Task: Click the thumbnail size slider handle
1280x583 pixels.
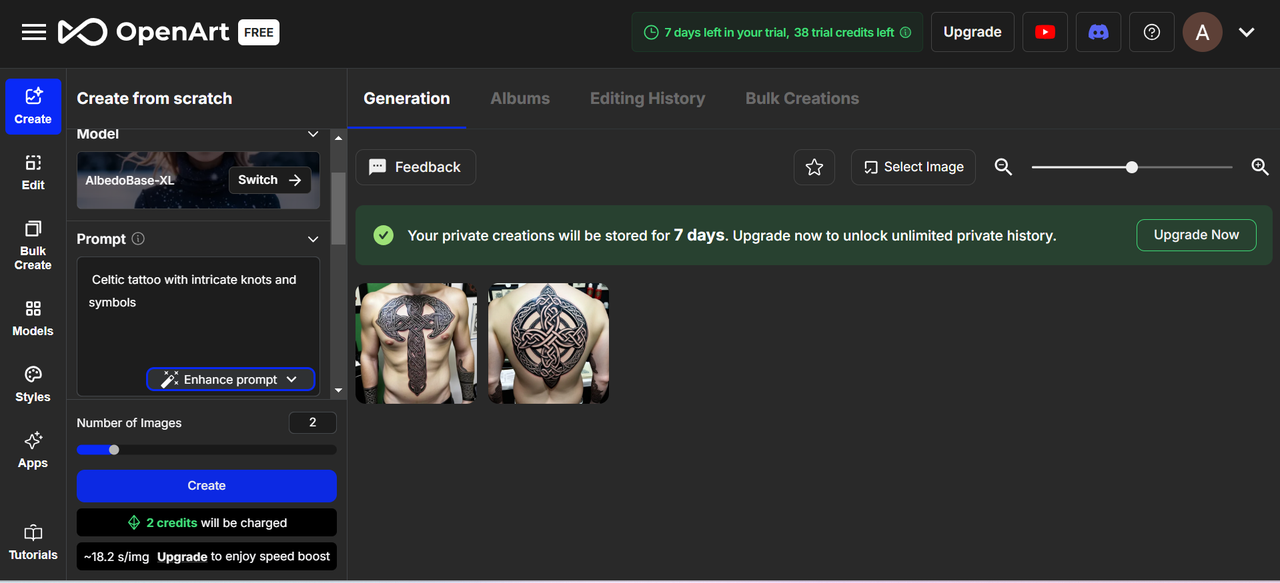Action: click(1132, 167)
